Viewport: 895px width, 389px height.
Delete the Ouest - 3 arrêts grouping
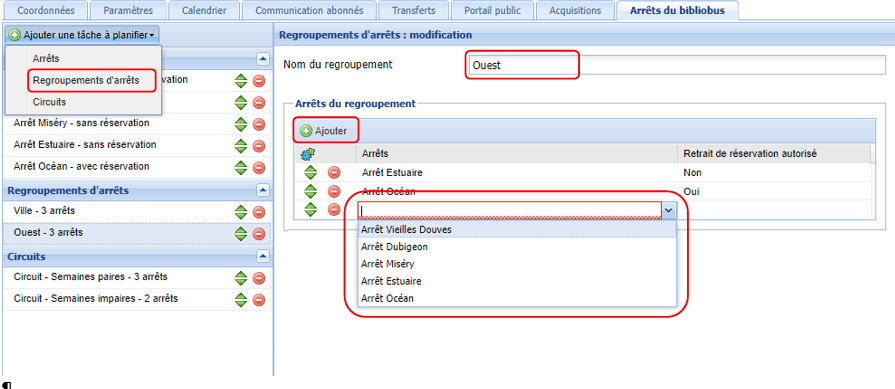point(259,234)
